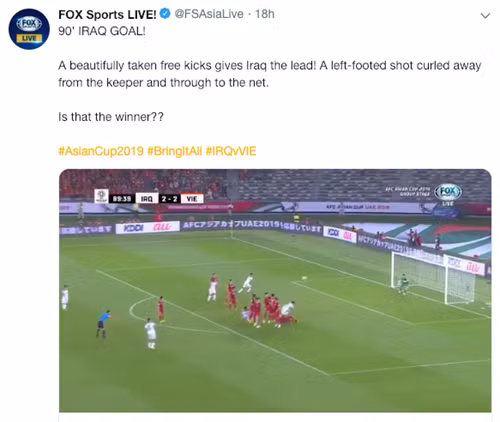Viewport: 500px width, 422px height.
Task: Open the 18h tweet timestamp
Action: (265, 14)
